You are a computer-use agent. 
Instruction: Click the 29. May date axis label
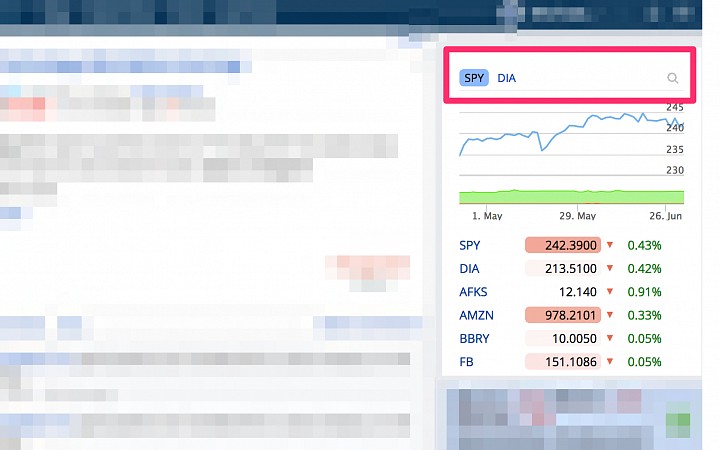click(x=577, y=216)
